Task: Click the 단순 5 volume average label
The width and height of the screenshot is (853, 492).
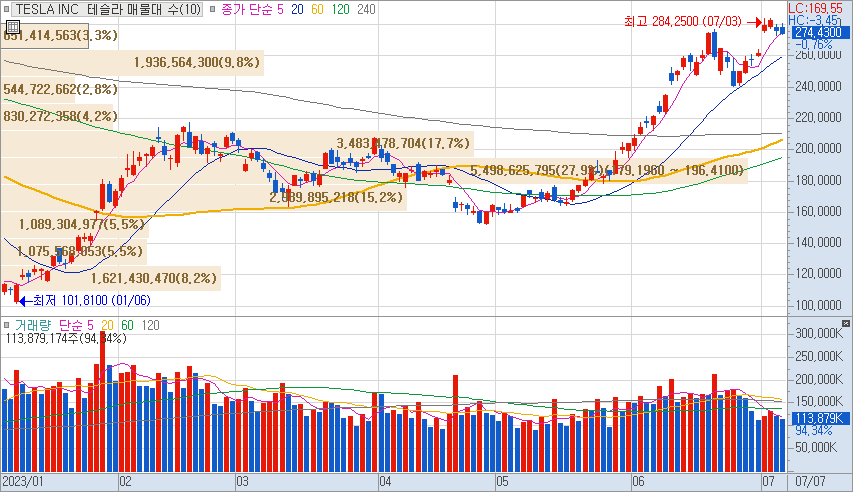Action: coord(76,325)
